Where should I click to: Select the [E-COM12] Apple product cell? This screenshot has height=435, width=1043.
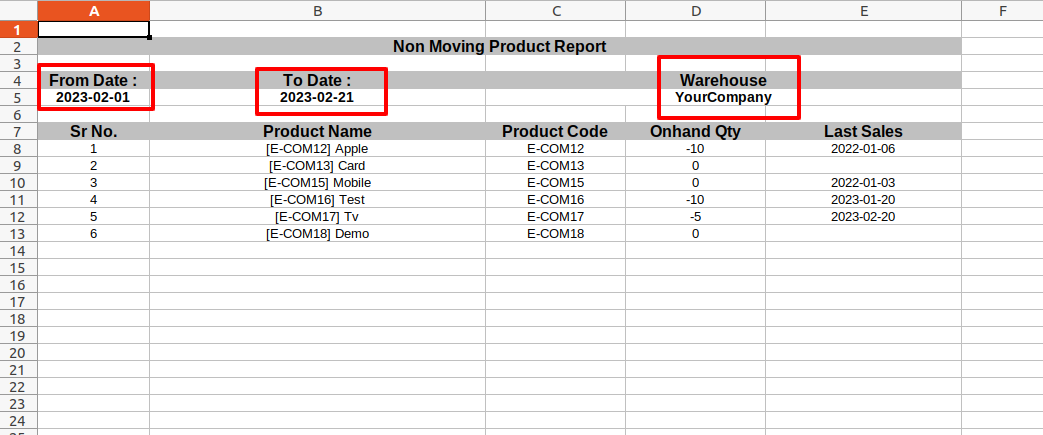point(317,148)
